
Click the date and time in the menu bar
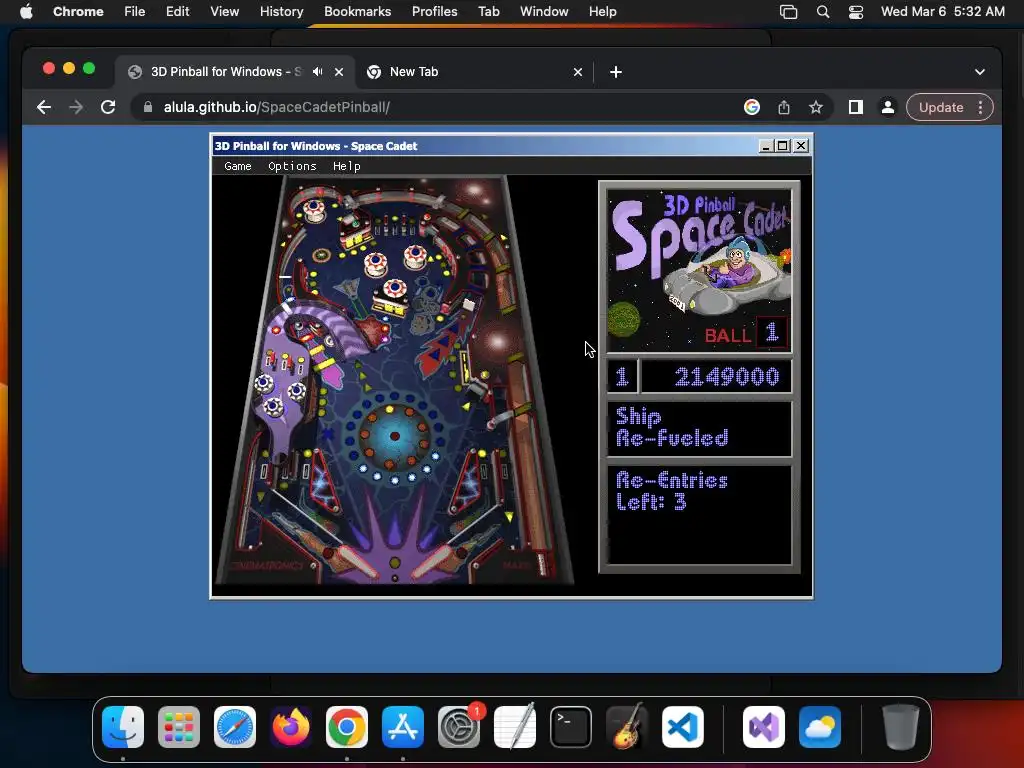[x=942, y=11]
